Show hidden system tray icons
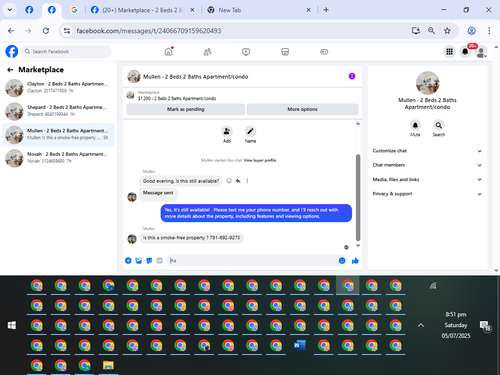500x375 pixels. click(x=421, y=325)
